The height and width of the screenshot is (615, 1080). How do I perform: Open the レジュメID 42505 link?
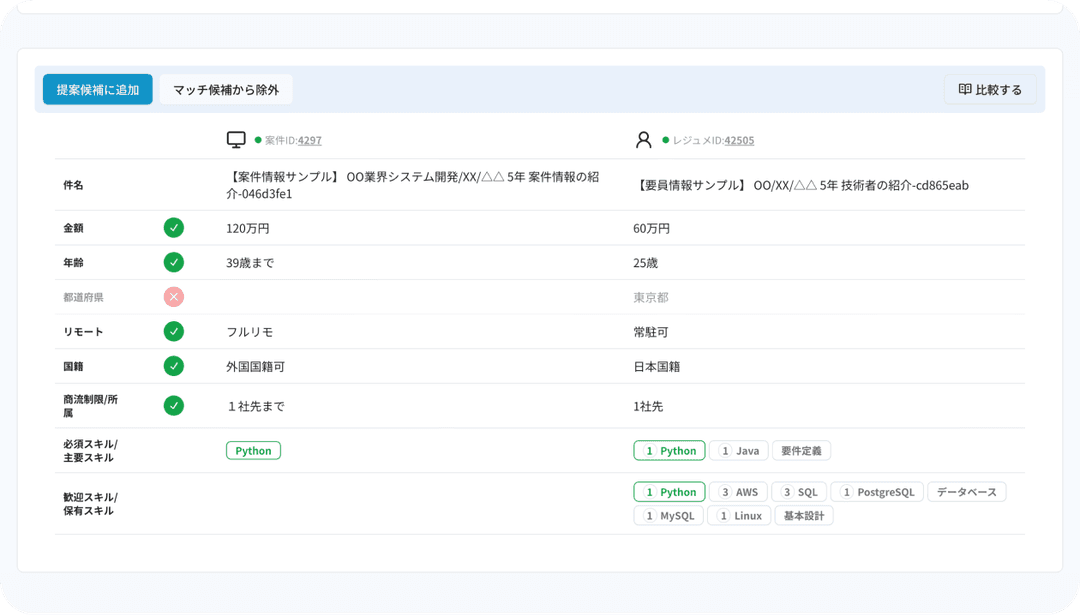[739, 141]
